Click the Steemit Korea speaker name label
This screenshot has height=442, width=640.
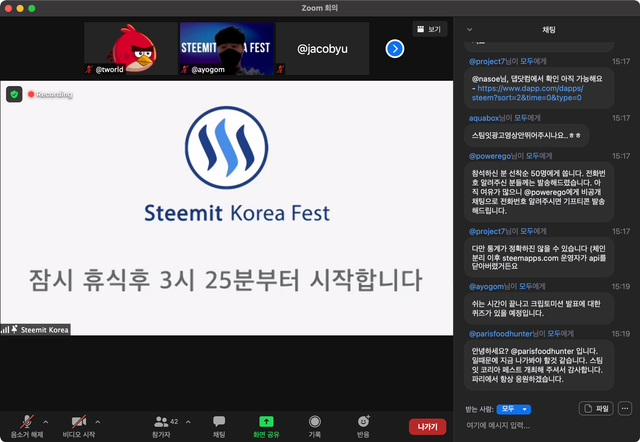44,330
